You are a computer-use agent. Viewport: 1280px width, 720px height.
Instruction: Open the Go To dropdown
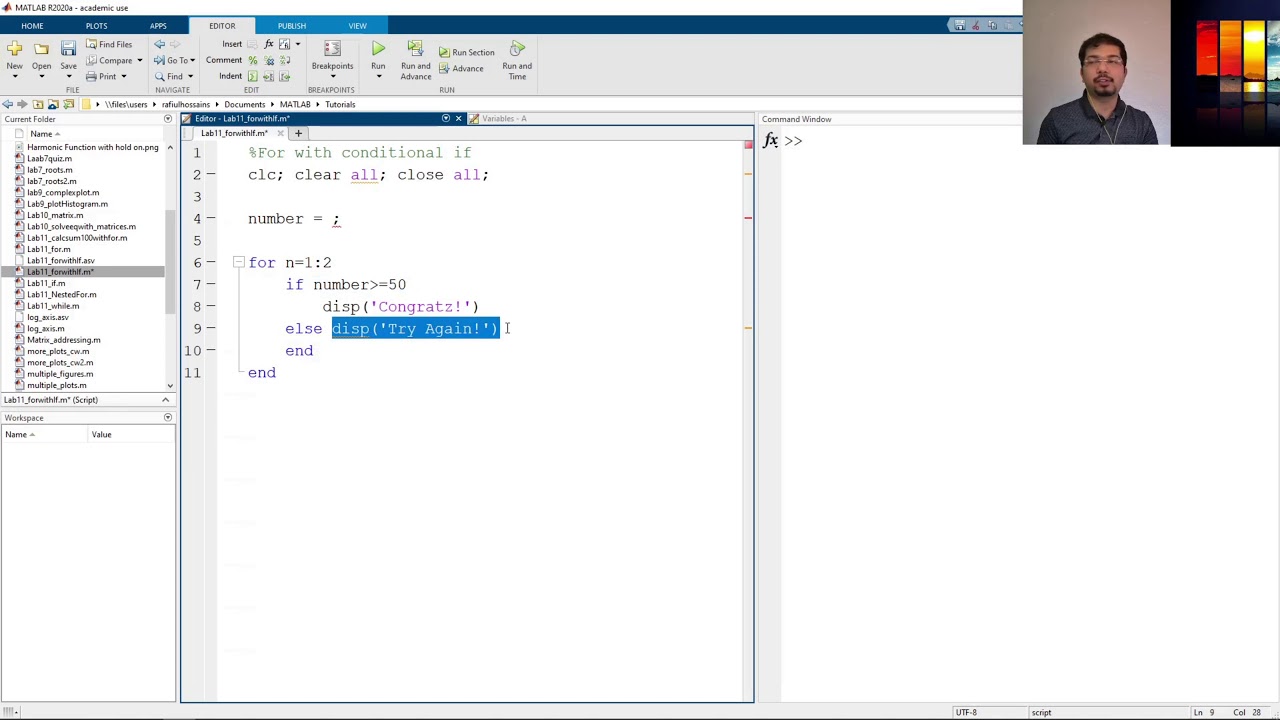tap(192, 60)
